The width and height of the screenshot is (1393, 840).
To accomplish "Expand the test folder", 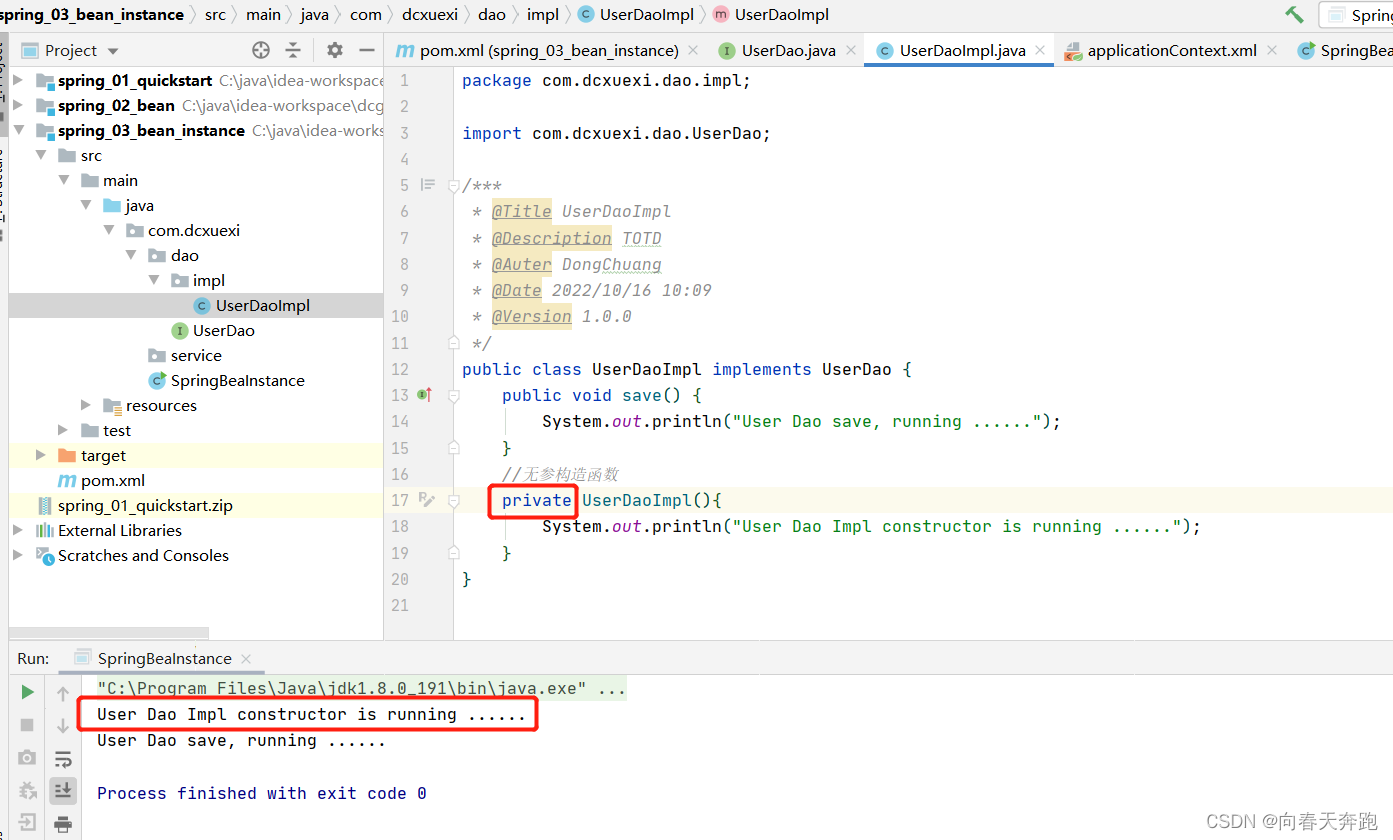I will (63, 431).
